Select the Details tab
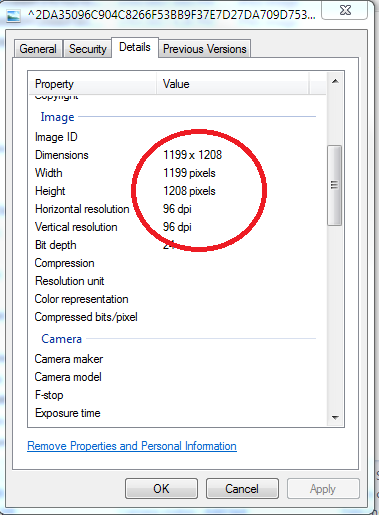Viewport: 379px width, 515px height. click(135, 47)
